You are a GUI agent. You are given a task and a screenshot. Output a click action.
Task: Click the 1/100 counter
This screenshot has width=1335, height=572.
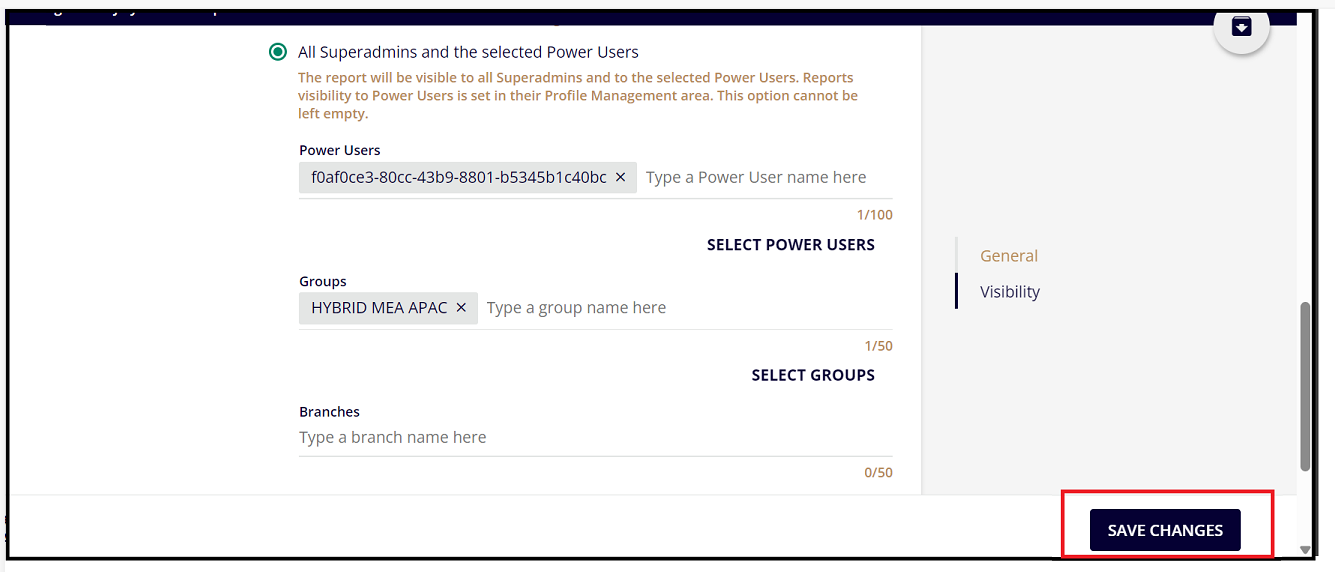tap(875, 215)
